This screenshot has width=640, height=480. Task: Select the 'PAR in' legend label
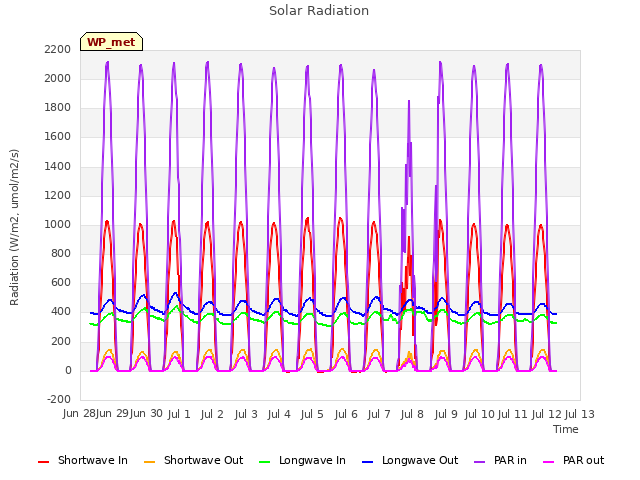[x=510, y=460]
